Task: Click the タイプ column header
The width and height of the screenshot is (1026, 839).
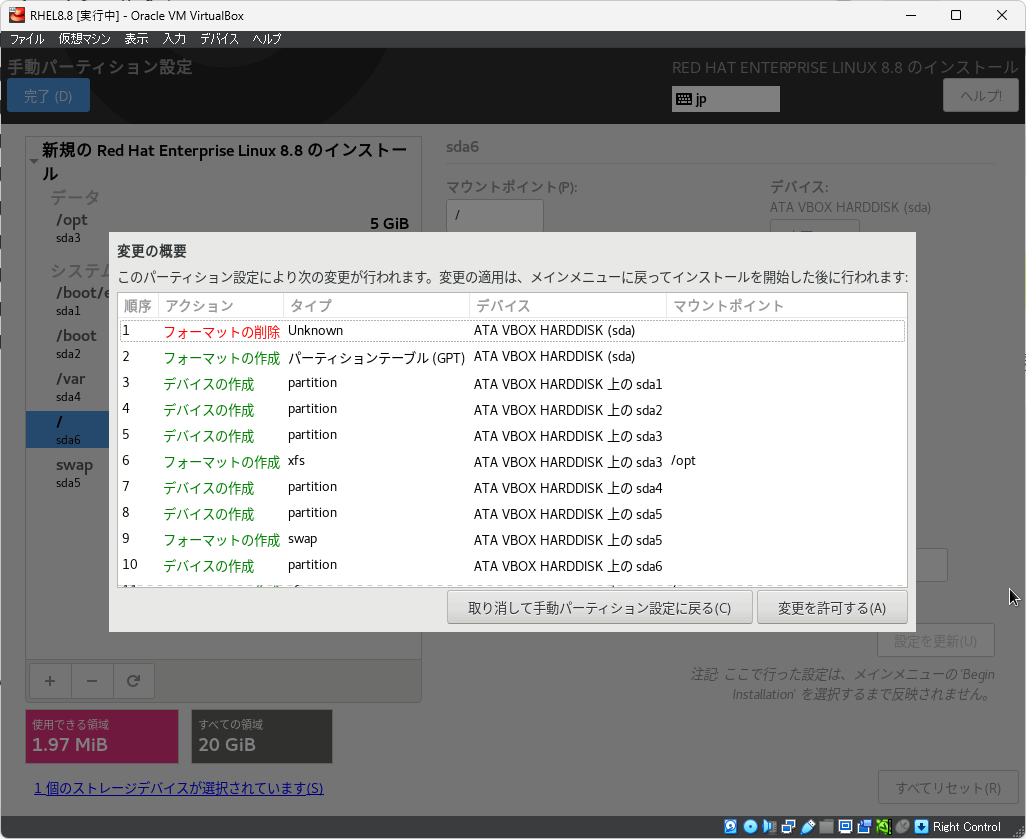Action: click(x=376, y=306)
